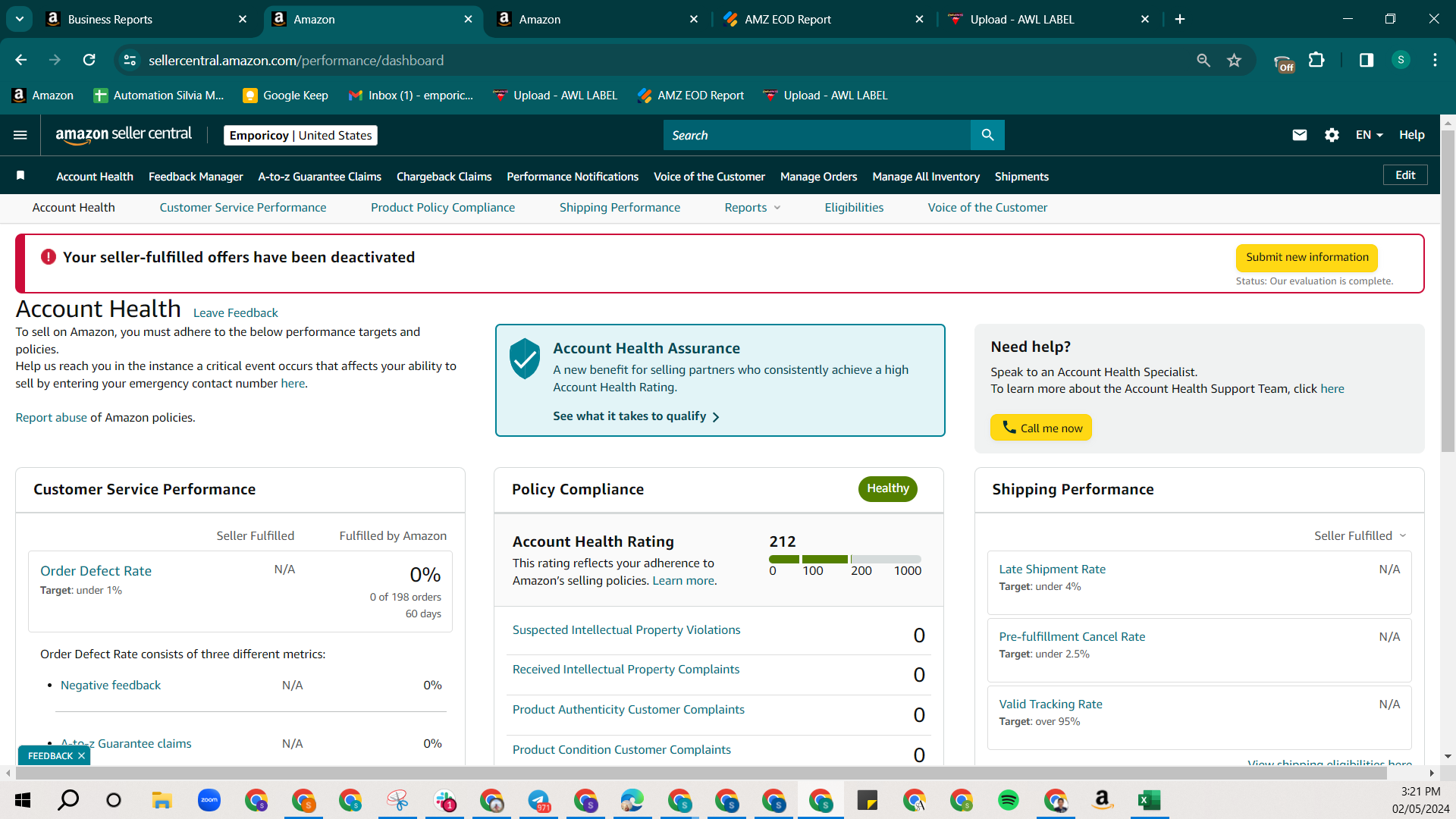Image resolution: width=1456 pixels, height=819 pixels.
Task: Reload the Seller Central page
Action: tap(89, 60)
